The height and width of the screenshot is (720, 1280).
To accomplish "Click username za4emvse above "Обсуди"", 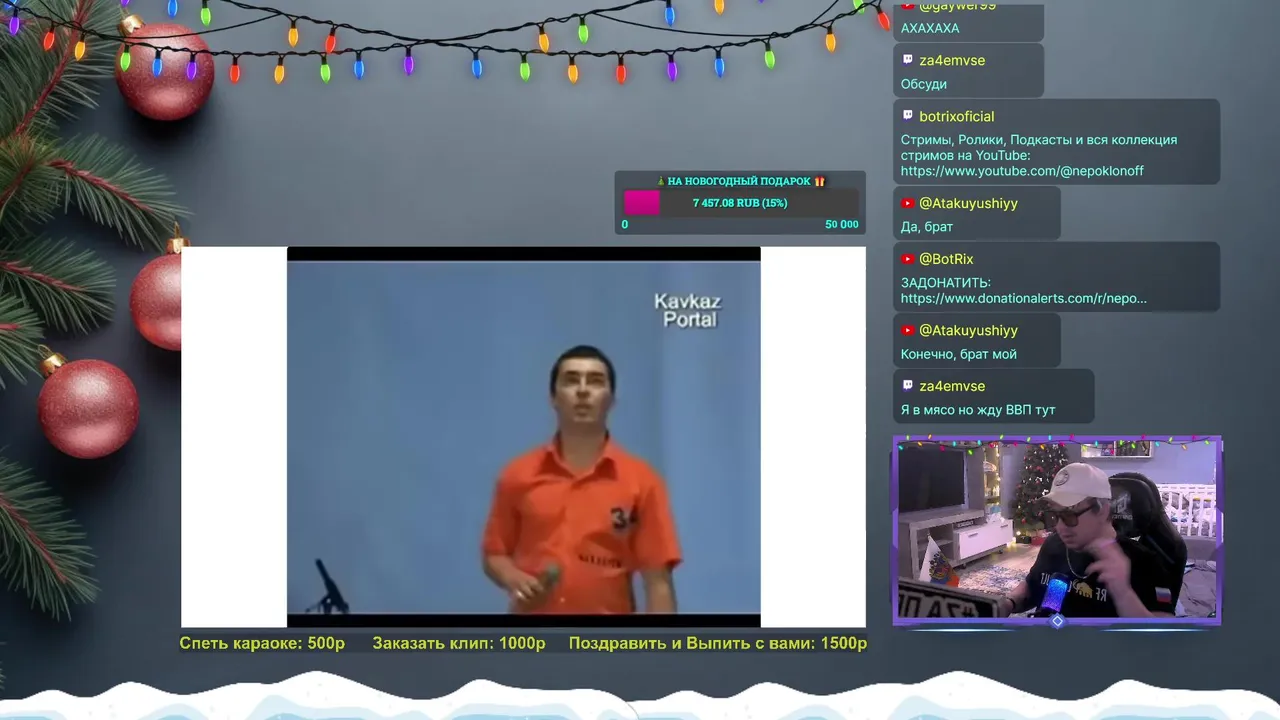I will pos(952,60).
